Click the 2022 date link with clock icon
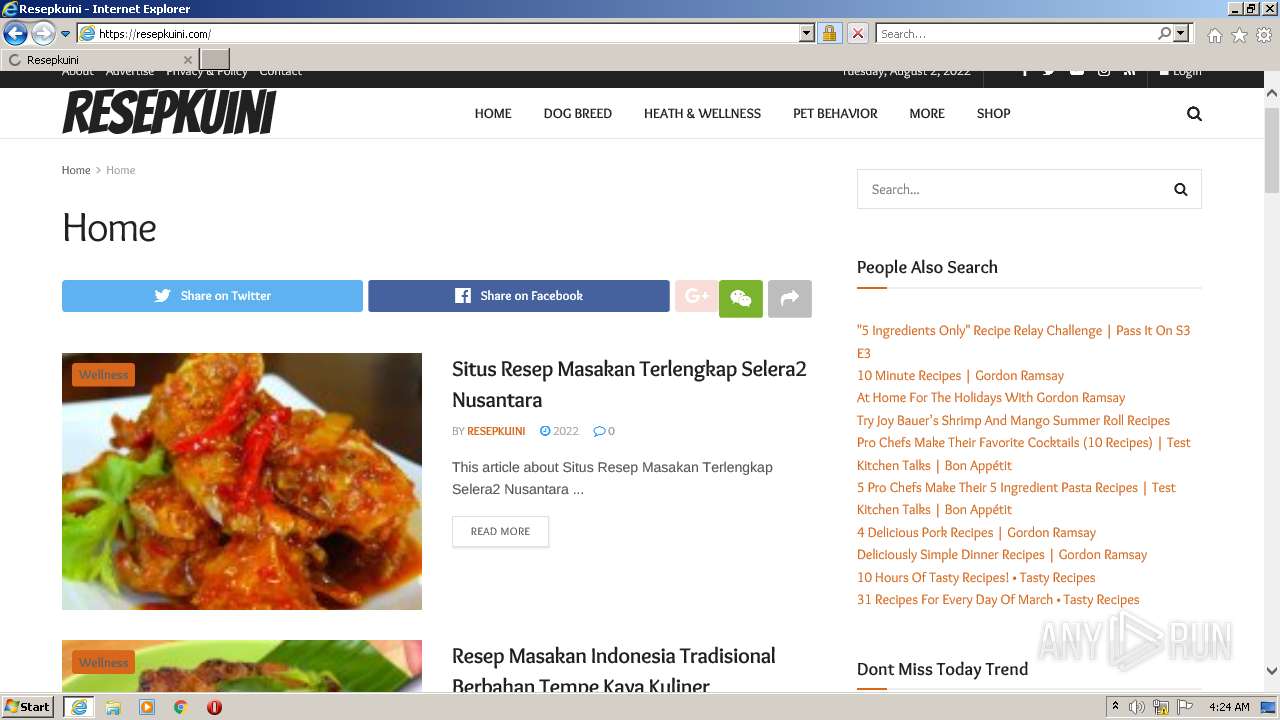The height and width of the screenshot is (720, 1280). [559, 431]
